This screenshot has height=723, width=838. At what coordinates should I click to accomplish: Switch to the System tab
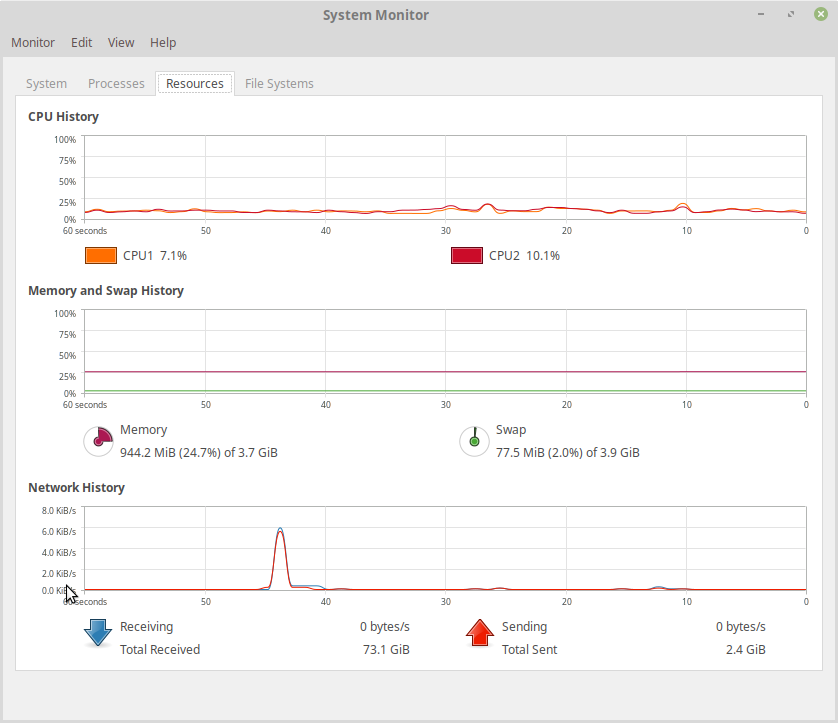pos(46,83)
